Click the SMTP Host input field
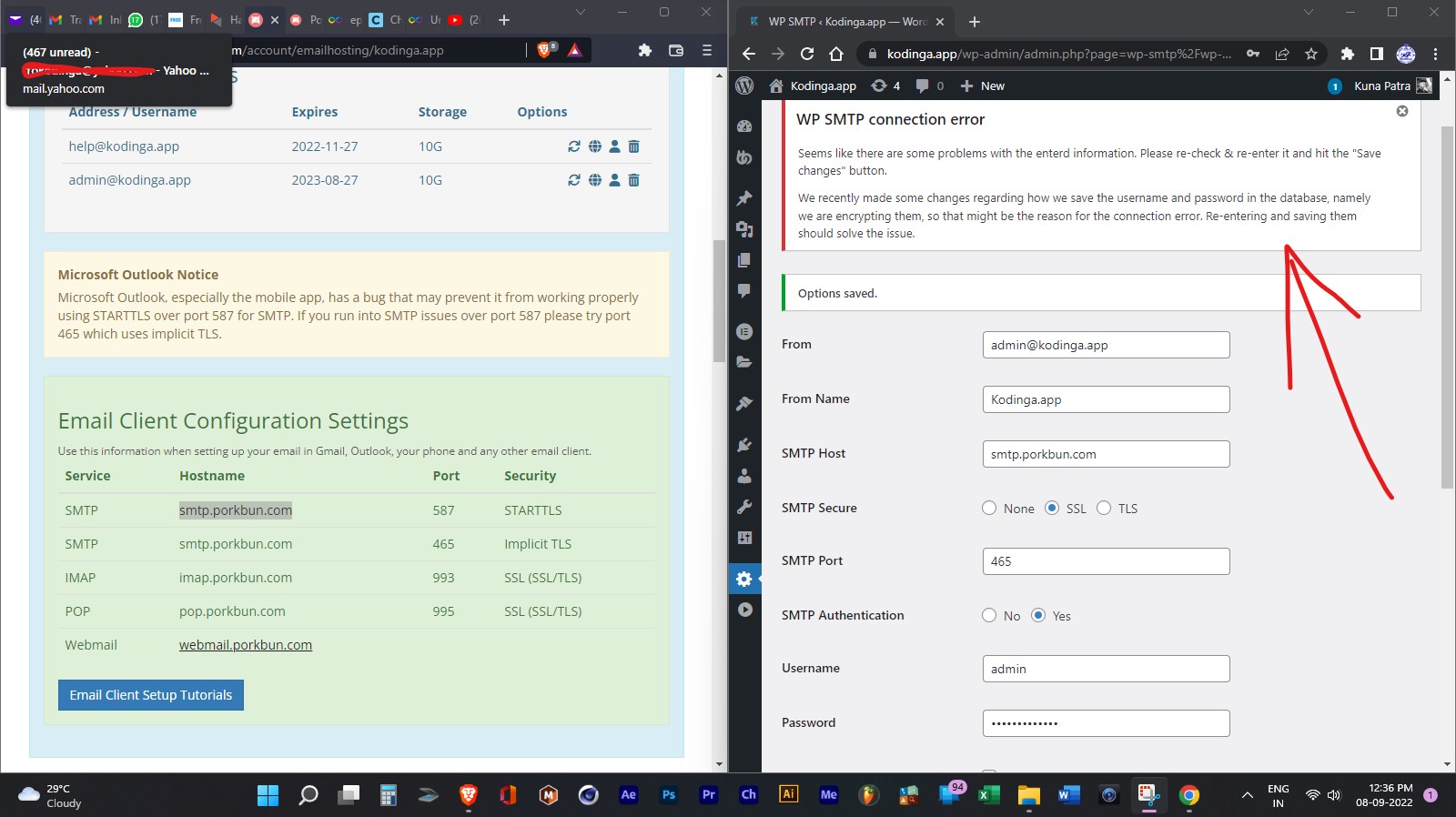 pyautogui.click(x=1106, y=454)
